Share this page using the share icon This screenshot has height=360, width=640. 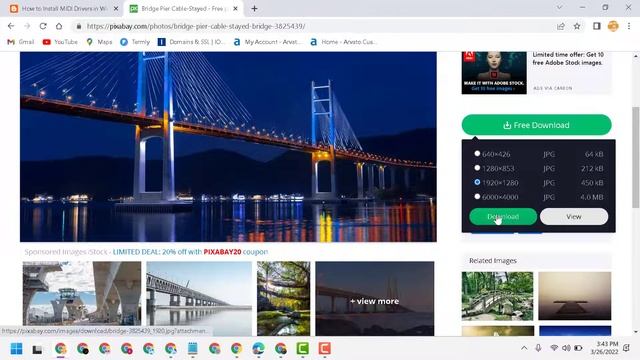561,26
